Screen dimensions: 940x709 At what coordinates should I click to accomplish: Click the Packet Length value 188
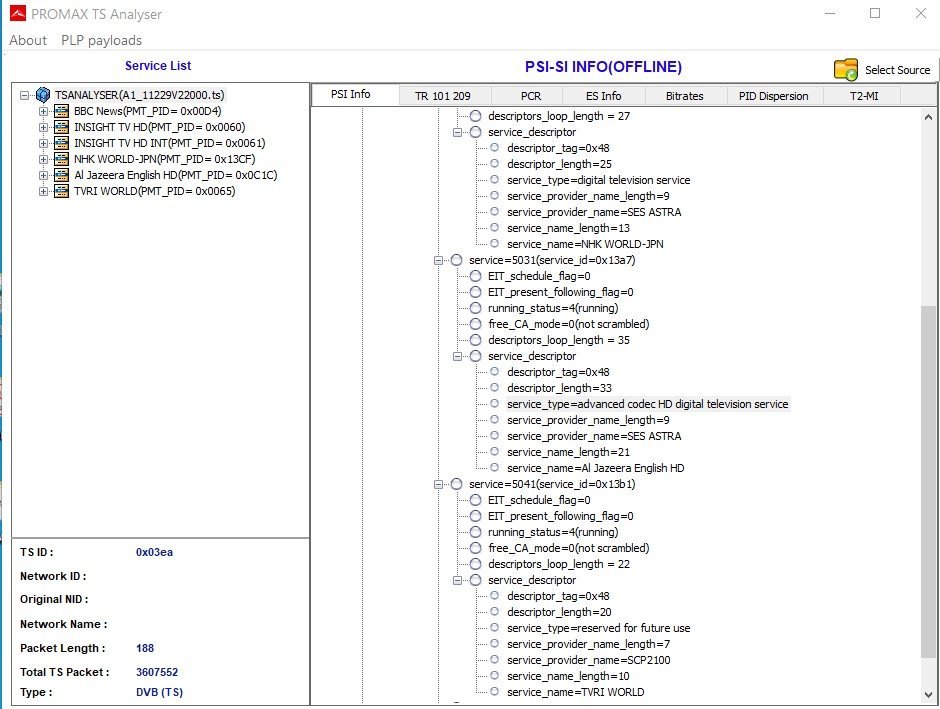click(145, 648)
